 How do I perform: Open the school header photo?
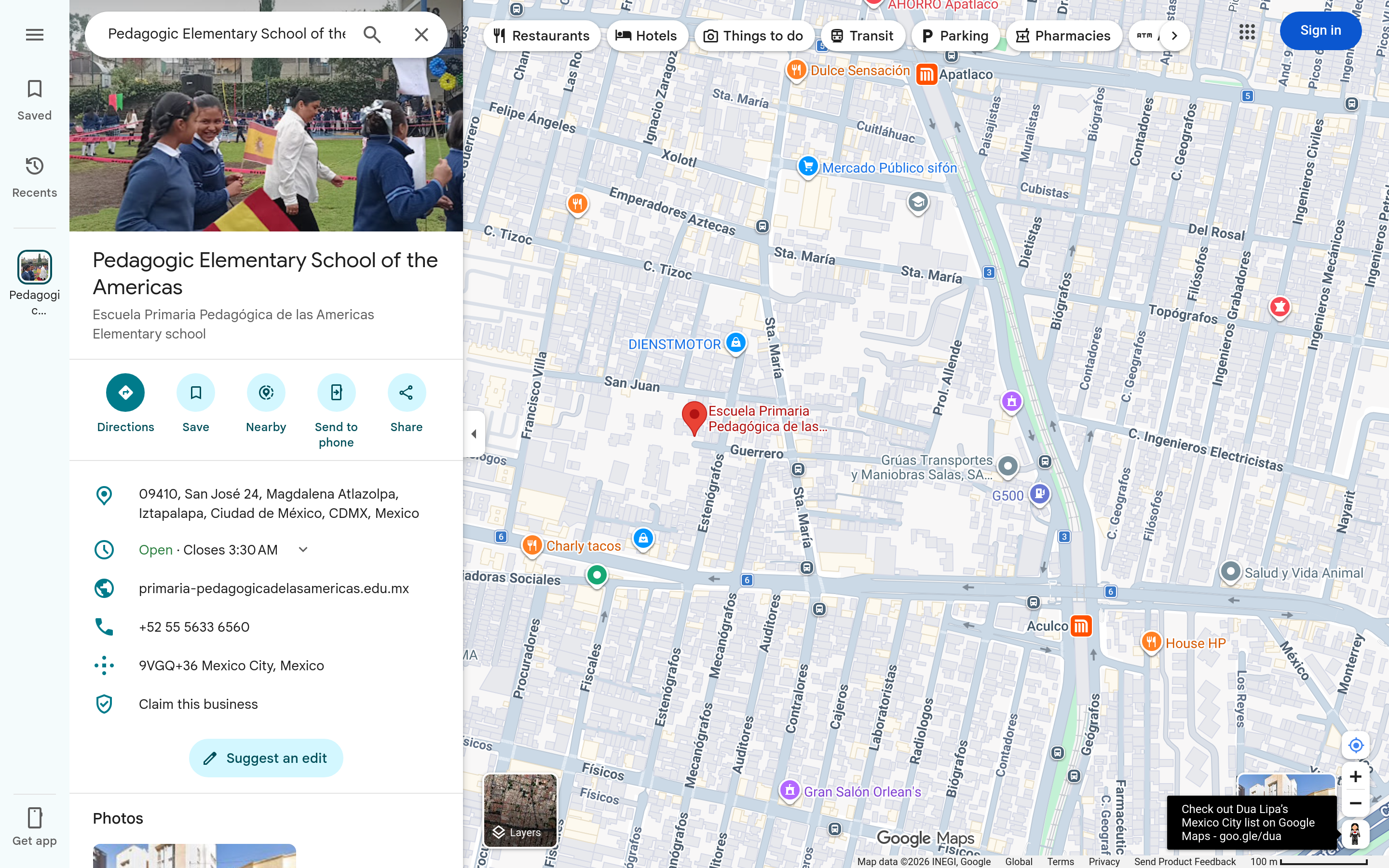click(x=266, y=144)
